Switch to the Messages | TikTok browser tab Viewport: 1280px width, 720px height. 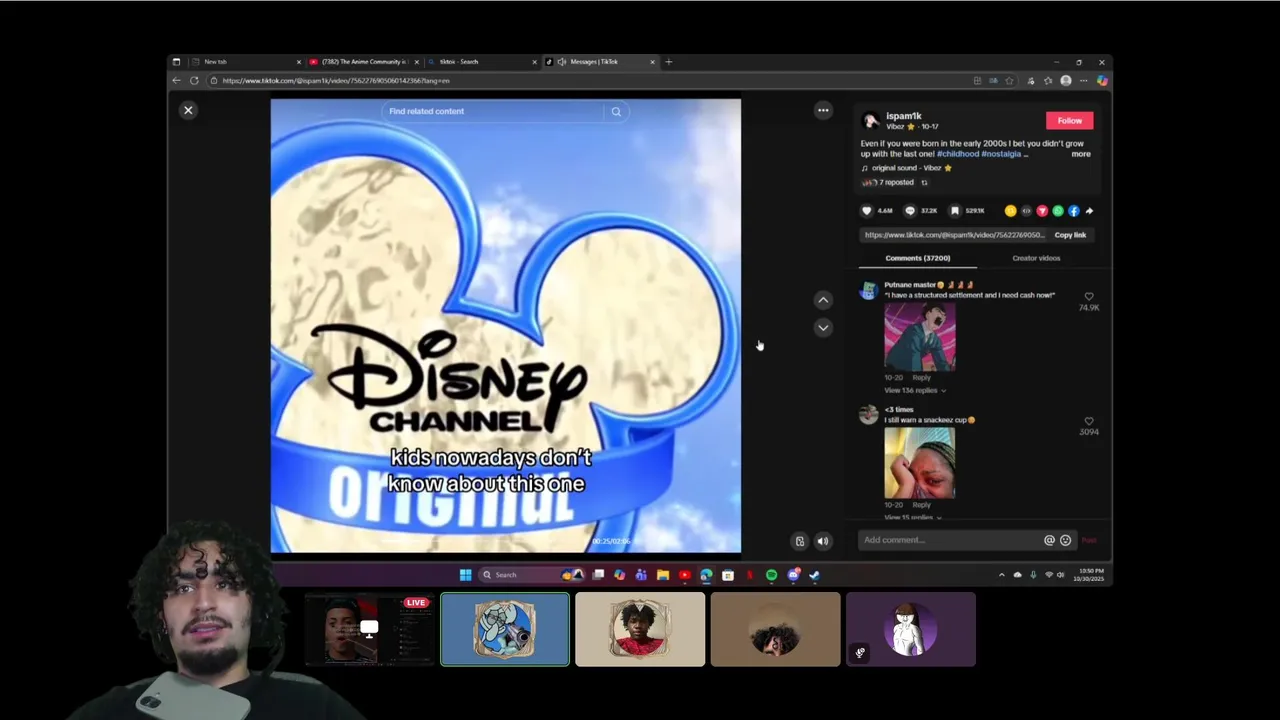pyautogui.click(x=600, y=62)
